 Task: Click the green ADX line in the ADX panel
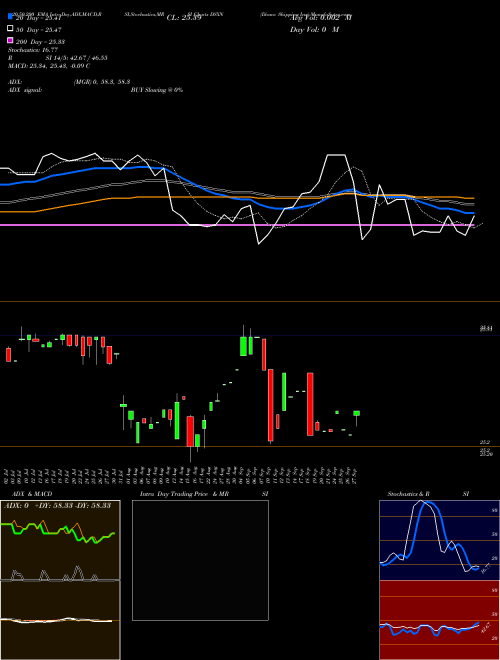(x=55, y=531)
